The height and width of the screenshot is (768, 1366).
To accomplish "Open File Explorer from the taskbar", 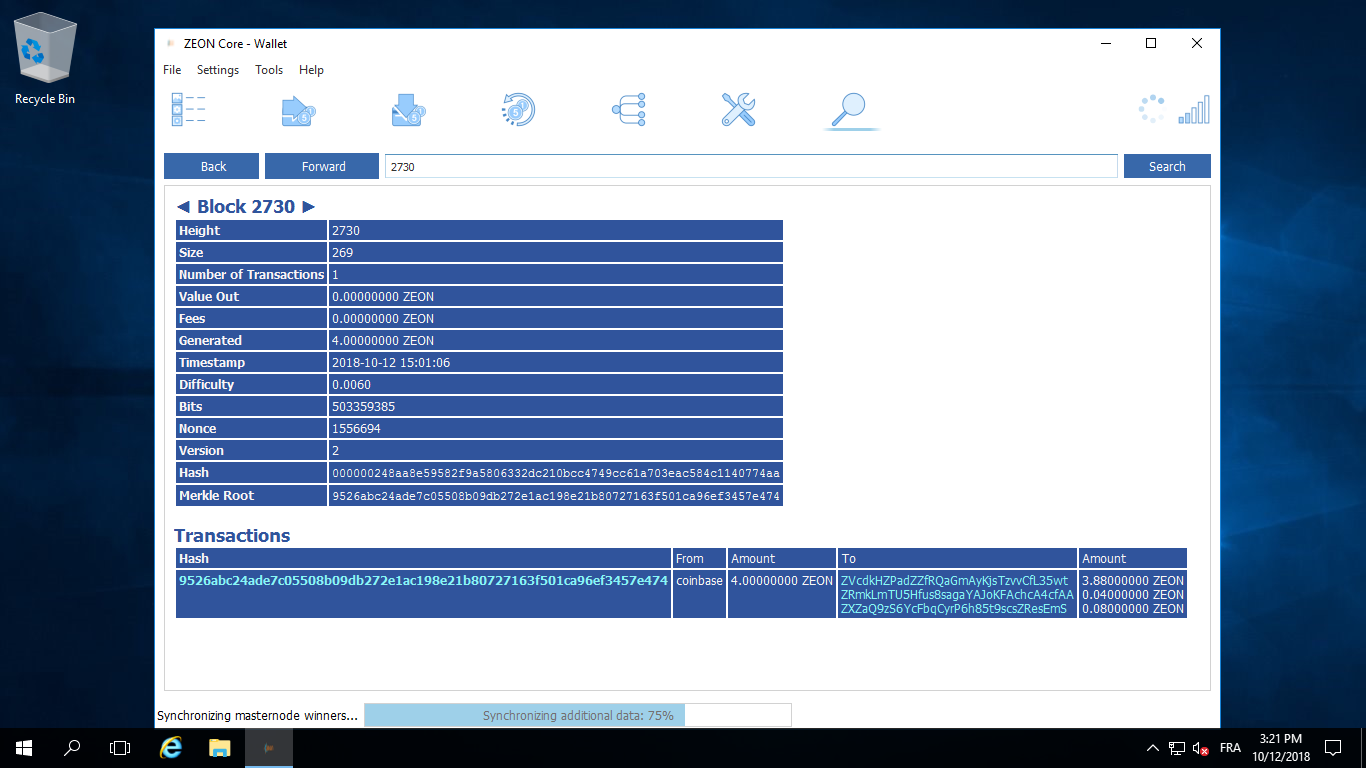I will click(x=220, y=747).
